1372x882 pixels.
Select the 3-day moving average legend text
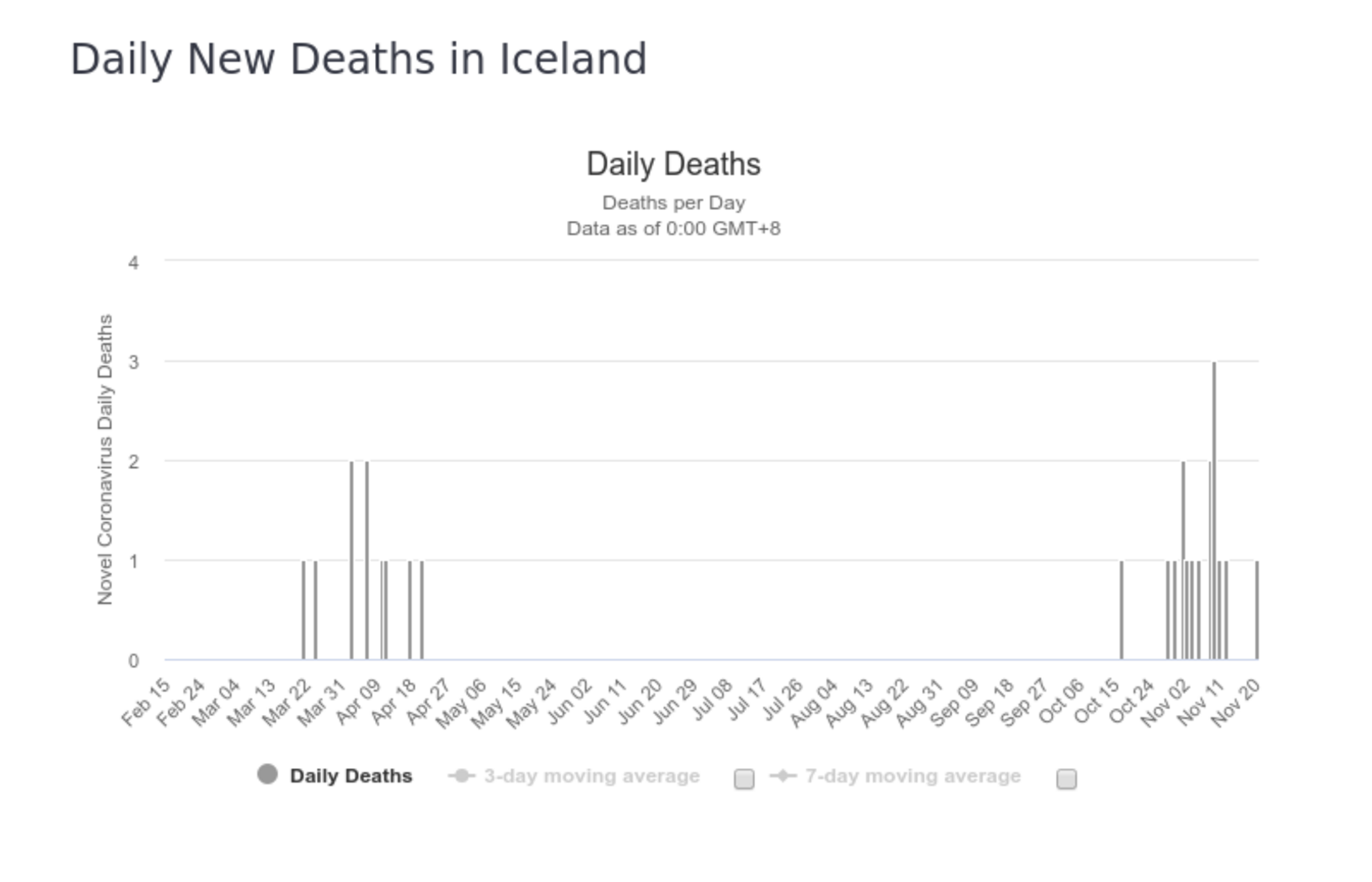tap(592, 776)
